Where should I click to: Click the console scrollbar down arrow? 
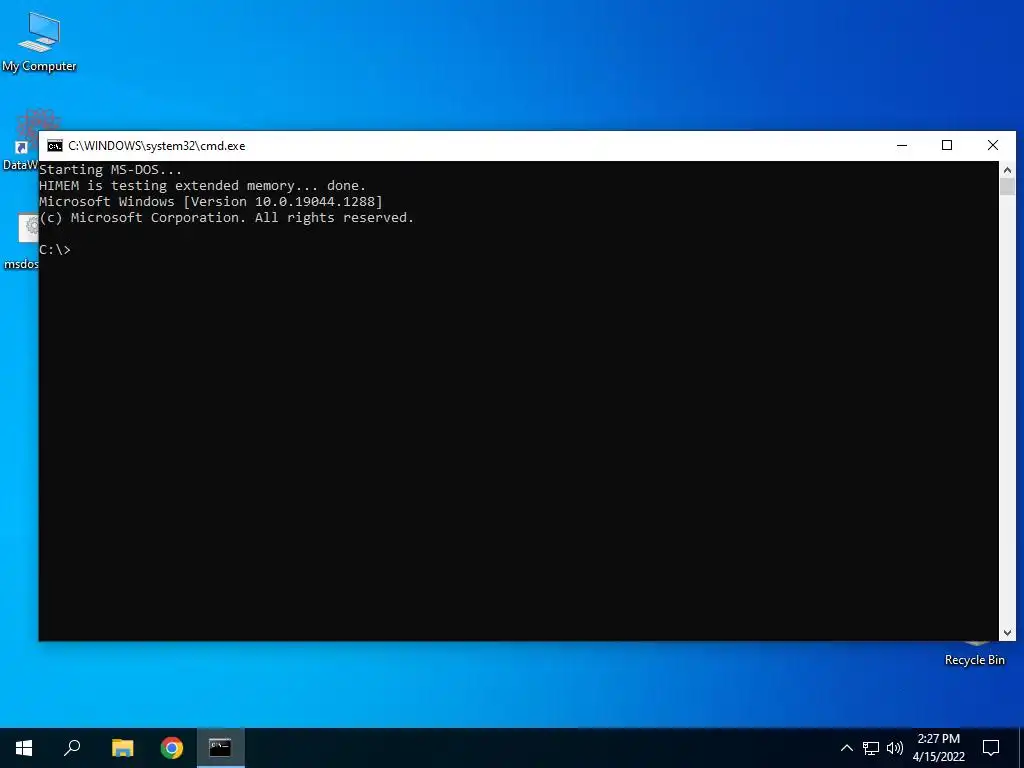pos(1007,632)
